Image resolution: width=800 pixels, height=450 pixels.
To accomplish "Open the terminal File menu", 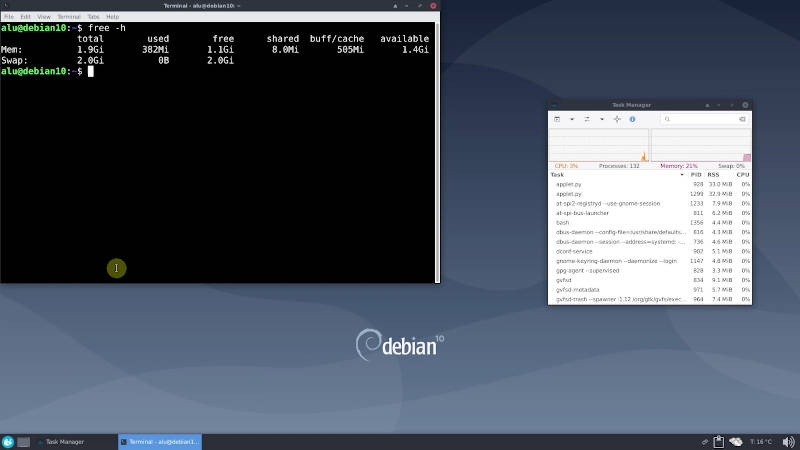I will point(9,17).
